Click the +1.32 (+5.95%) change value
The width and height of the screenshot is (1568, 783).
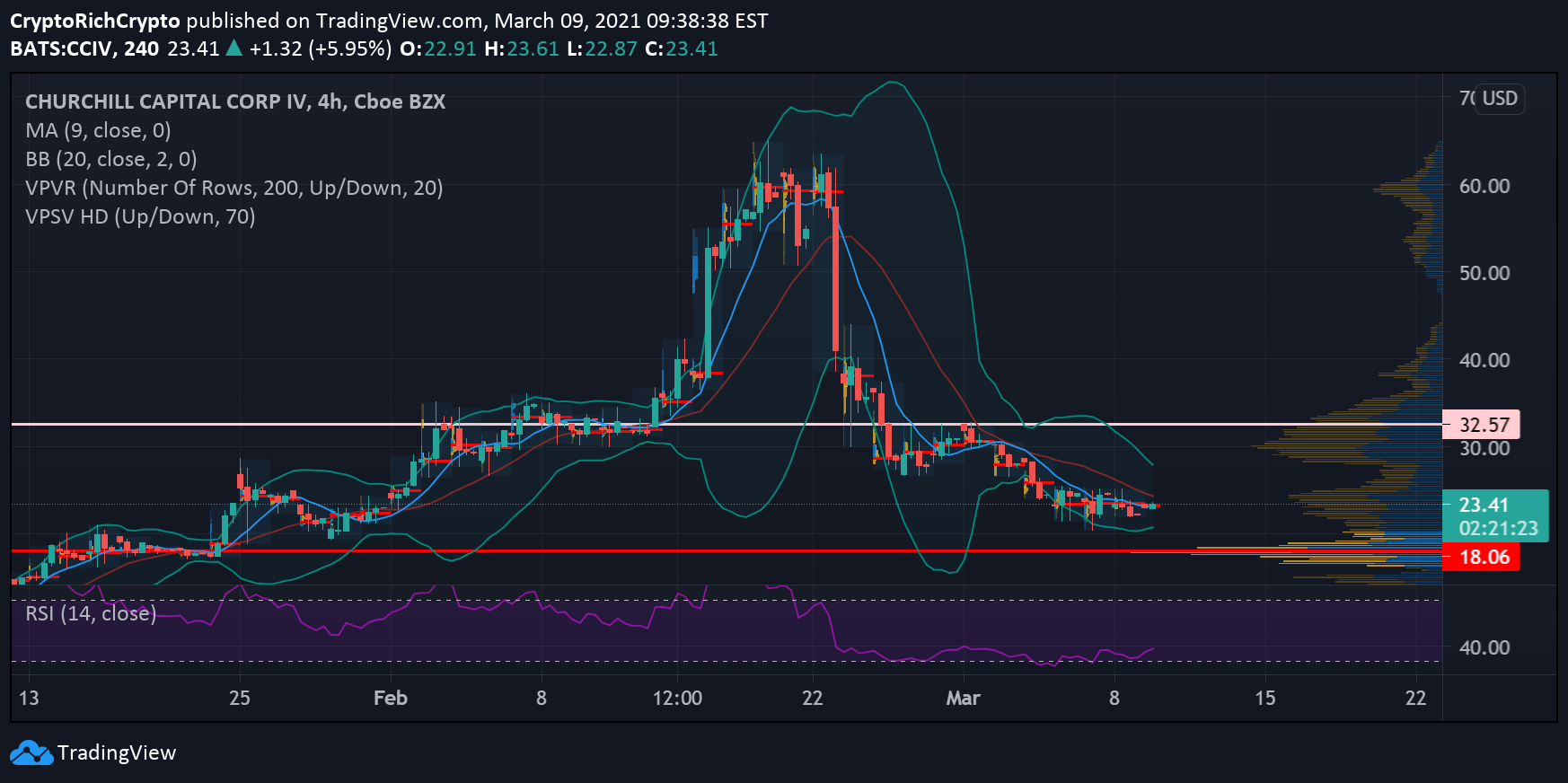coord(320,48)
